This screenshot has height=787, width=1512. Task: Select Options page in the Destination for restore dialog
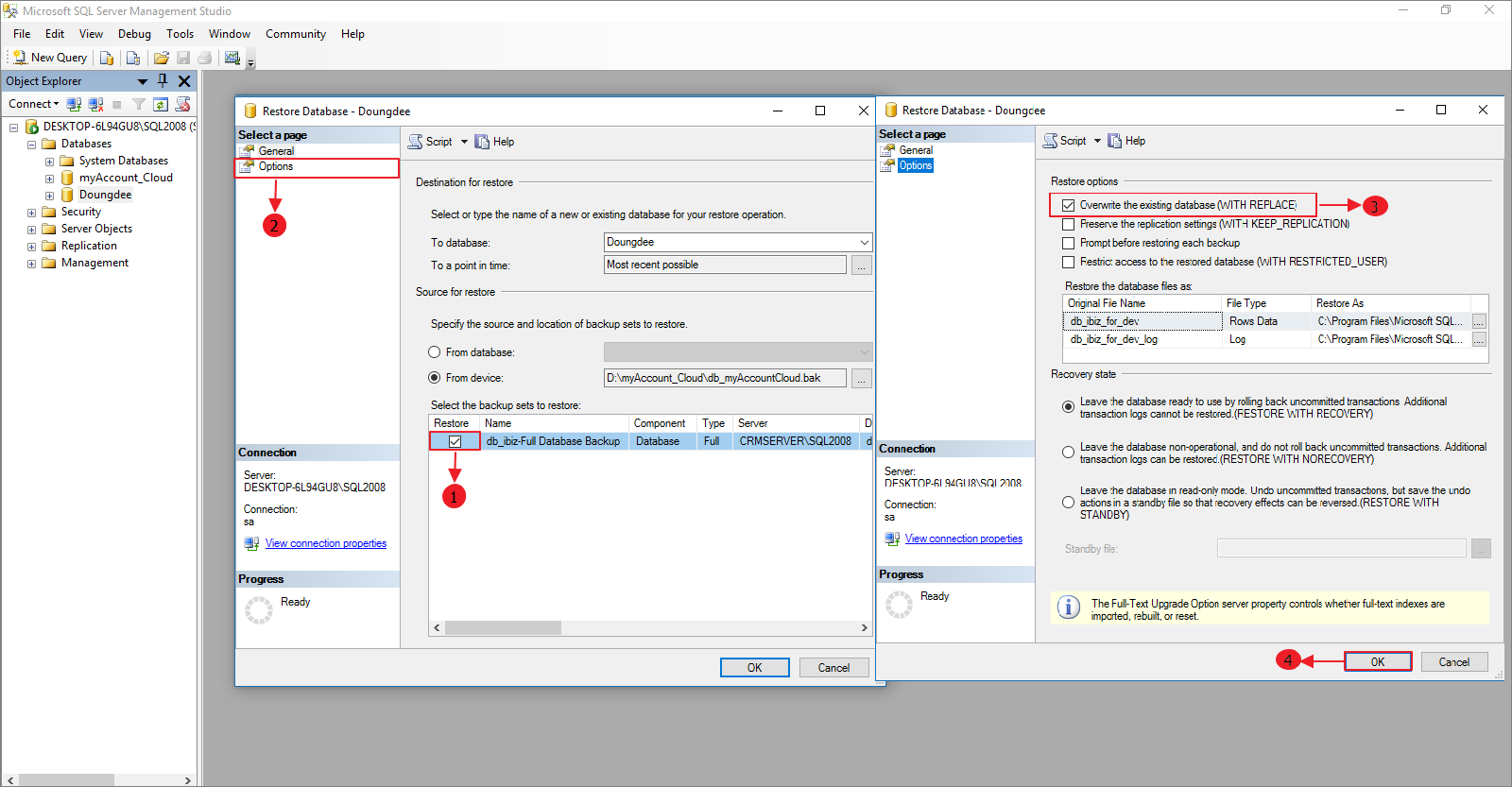276,166
